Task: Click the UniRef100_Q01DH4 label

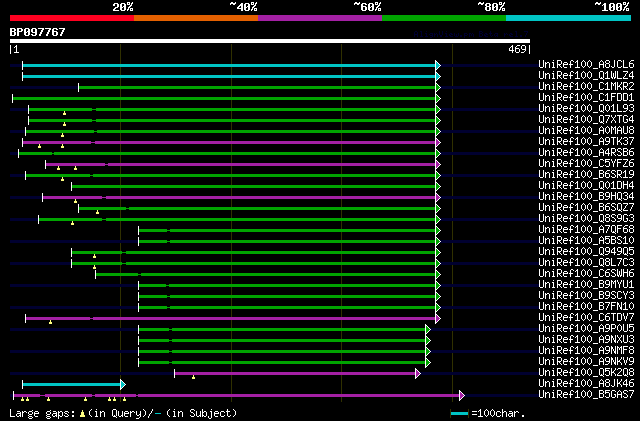Action: click(586, 186)
